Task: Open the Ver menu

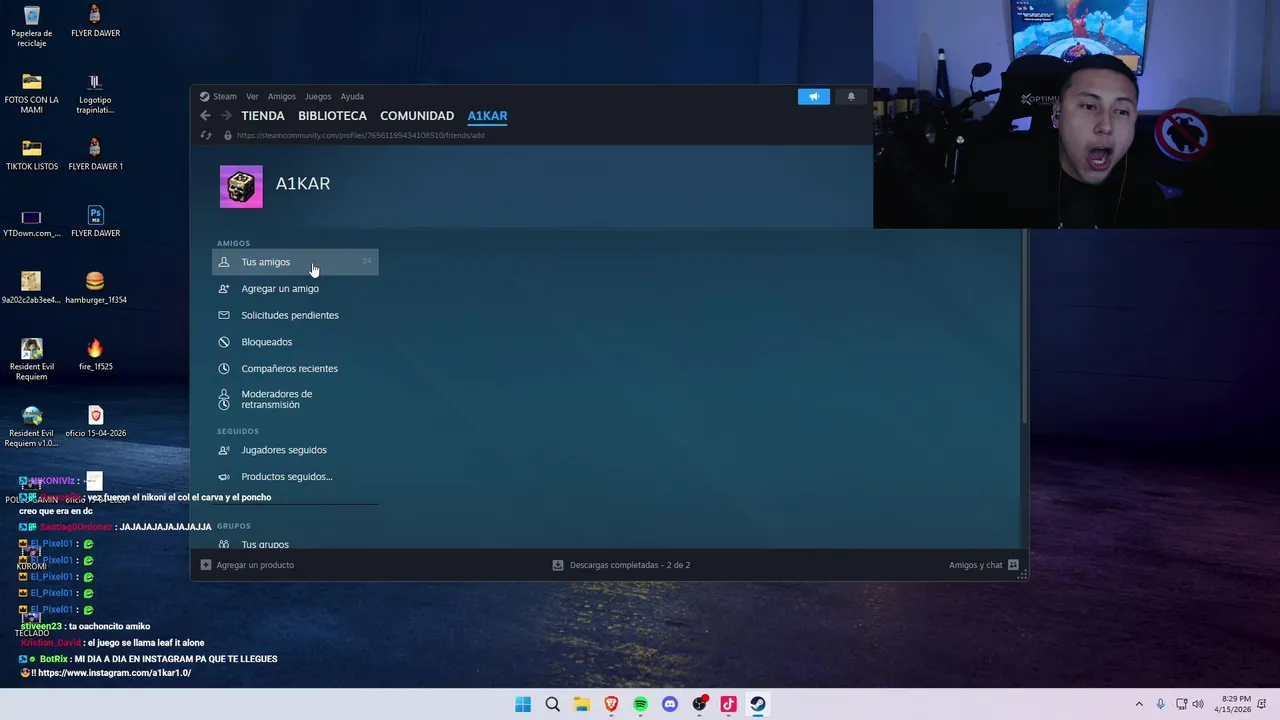Action: (252, 97)
